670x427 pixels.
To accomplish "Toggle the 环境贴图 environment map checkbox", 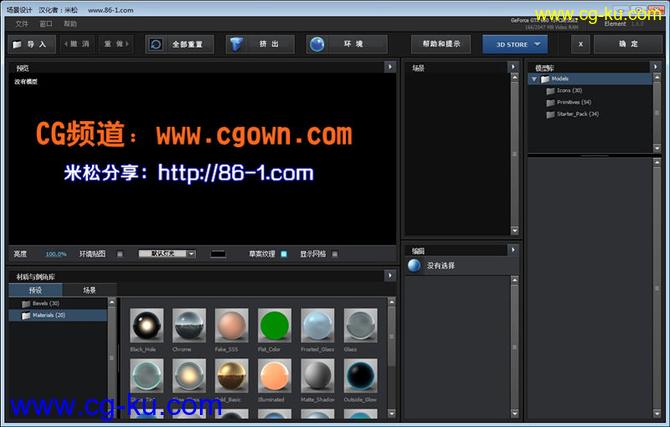I will pos(120,254).
